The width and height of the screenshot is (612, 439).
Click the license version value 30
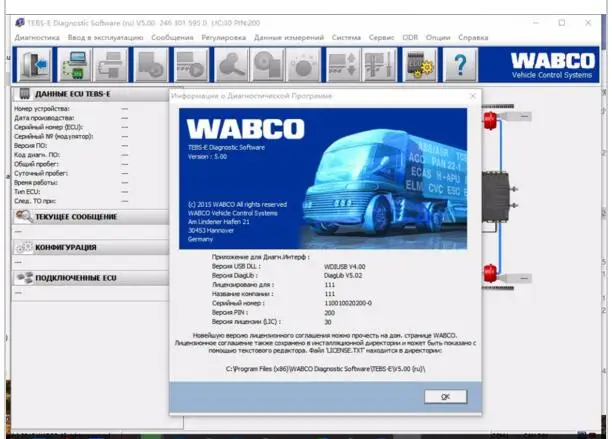click(x=328, y=322)
